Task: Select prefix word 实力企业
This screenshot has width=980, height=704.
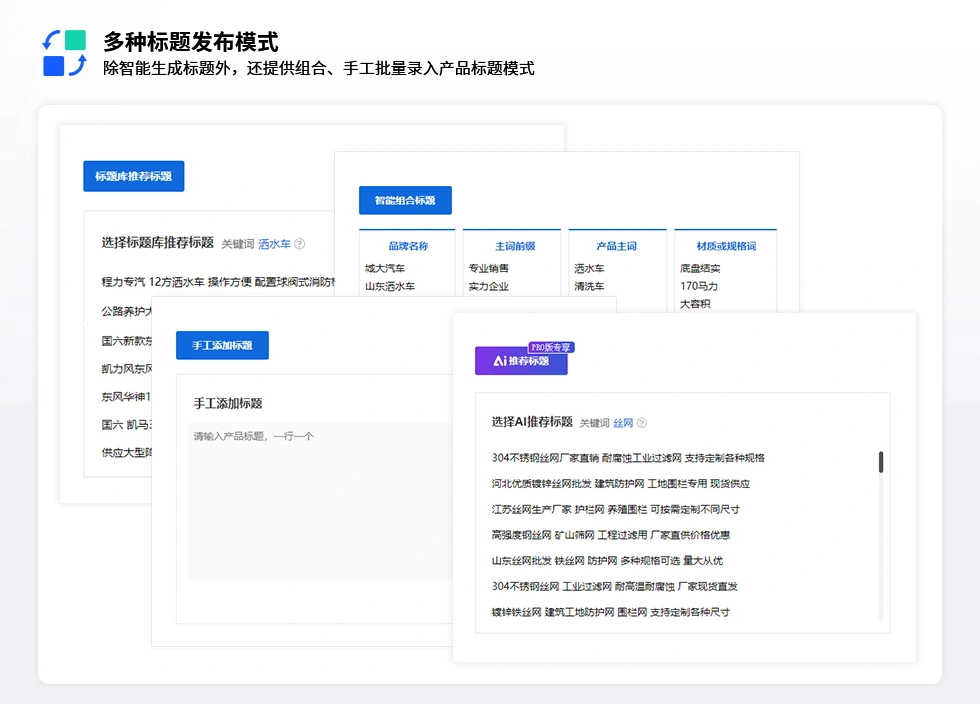Action: [489, 286]
